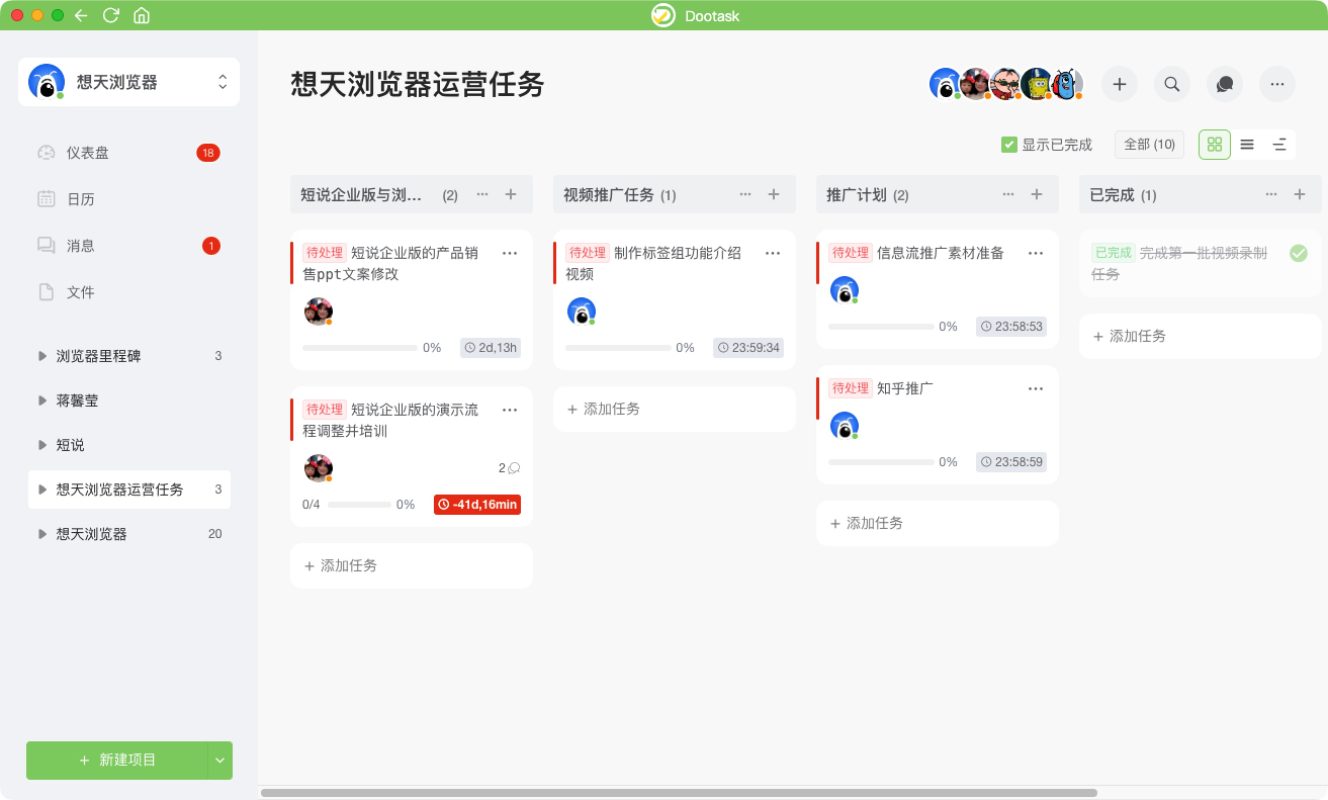Toggle the green completed checkmark on 完成第一批视频录制任务
The width and height of the screenshot is (1328, 800).
[x=1298, y=254]
